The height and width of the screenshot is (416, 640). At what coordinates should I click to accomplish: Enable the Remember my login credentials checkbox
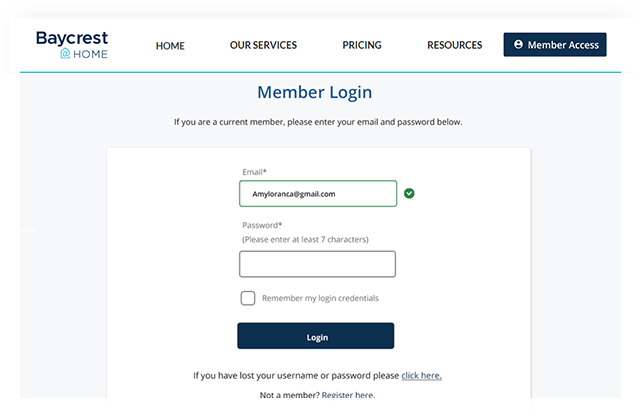click(248, 298)
